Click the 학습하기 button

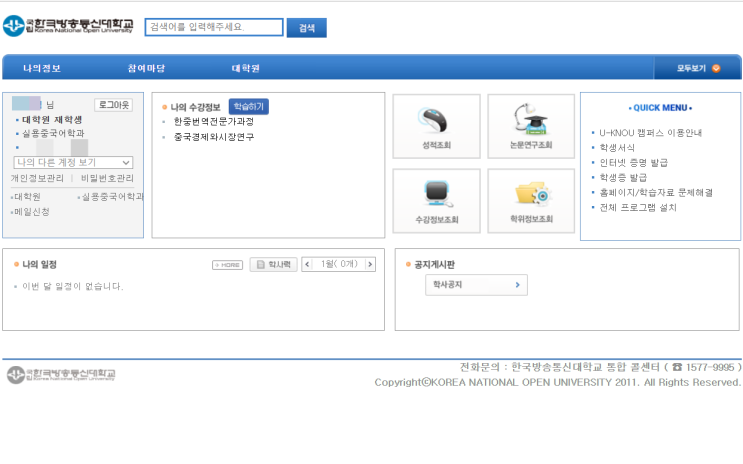249,107
